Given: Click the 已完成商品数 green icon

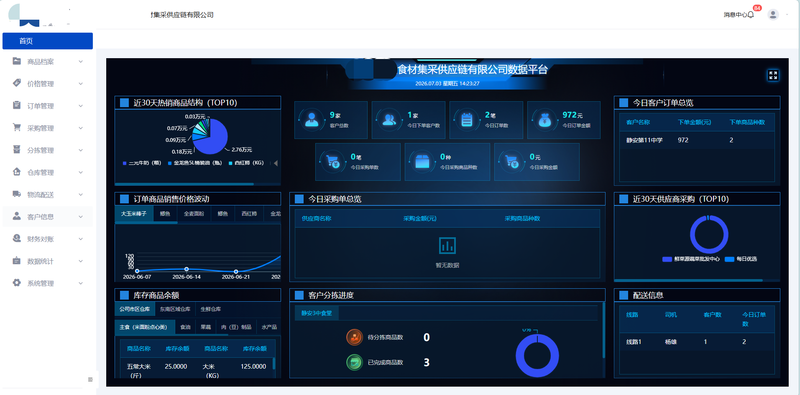Looking at the screenshot, I should (354, 362).
